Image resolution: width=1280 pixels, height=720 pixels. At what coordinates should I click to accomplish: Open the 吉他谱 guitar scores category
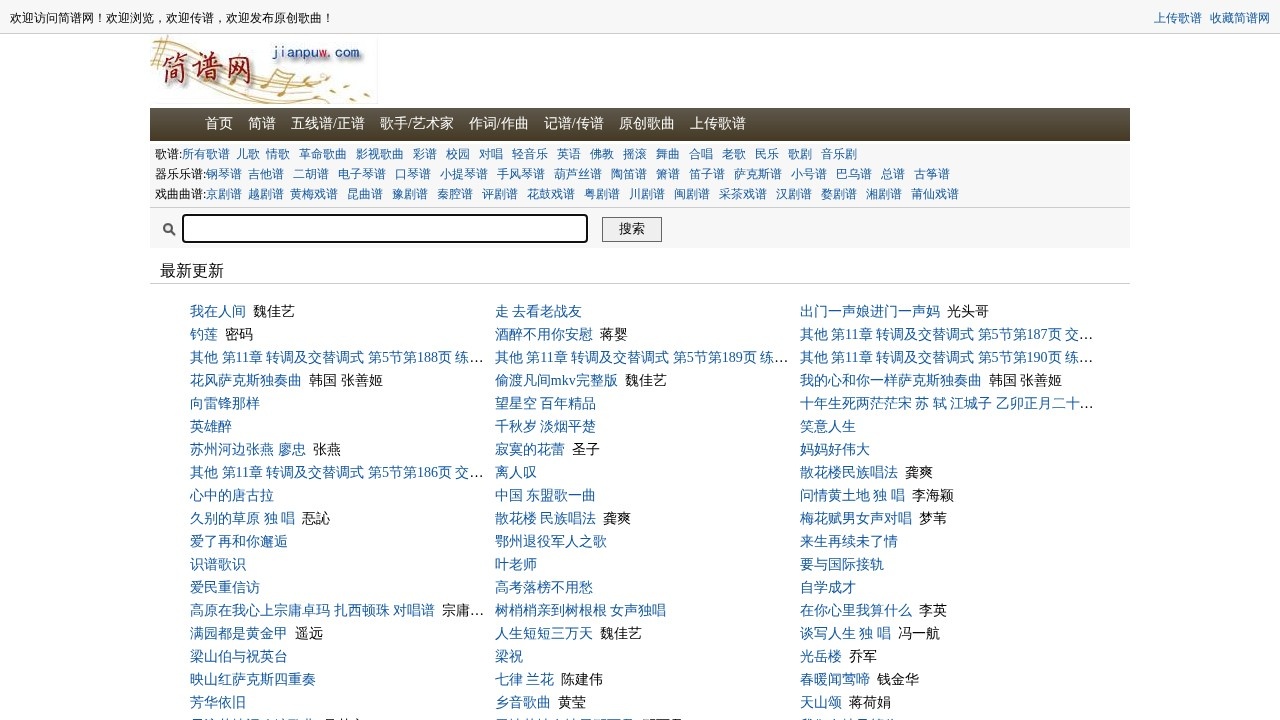pyautogui.click(x=266, y=173)
